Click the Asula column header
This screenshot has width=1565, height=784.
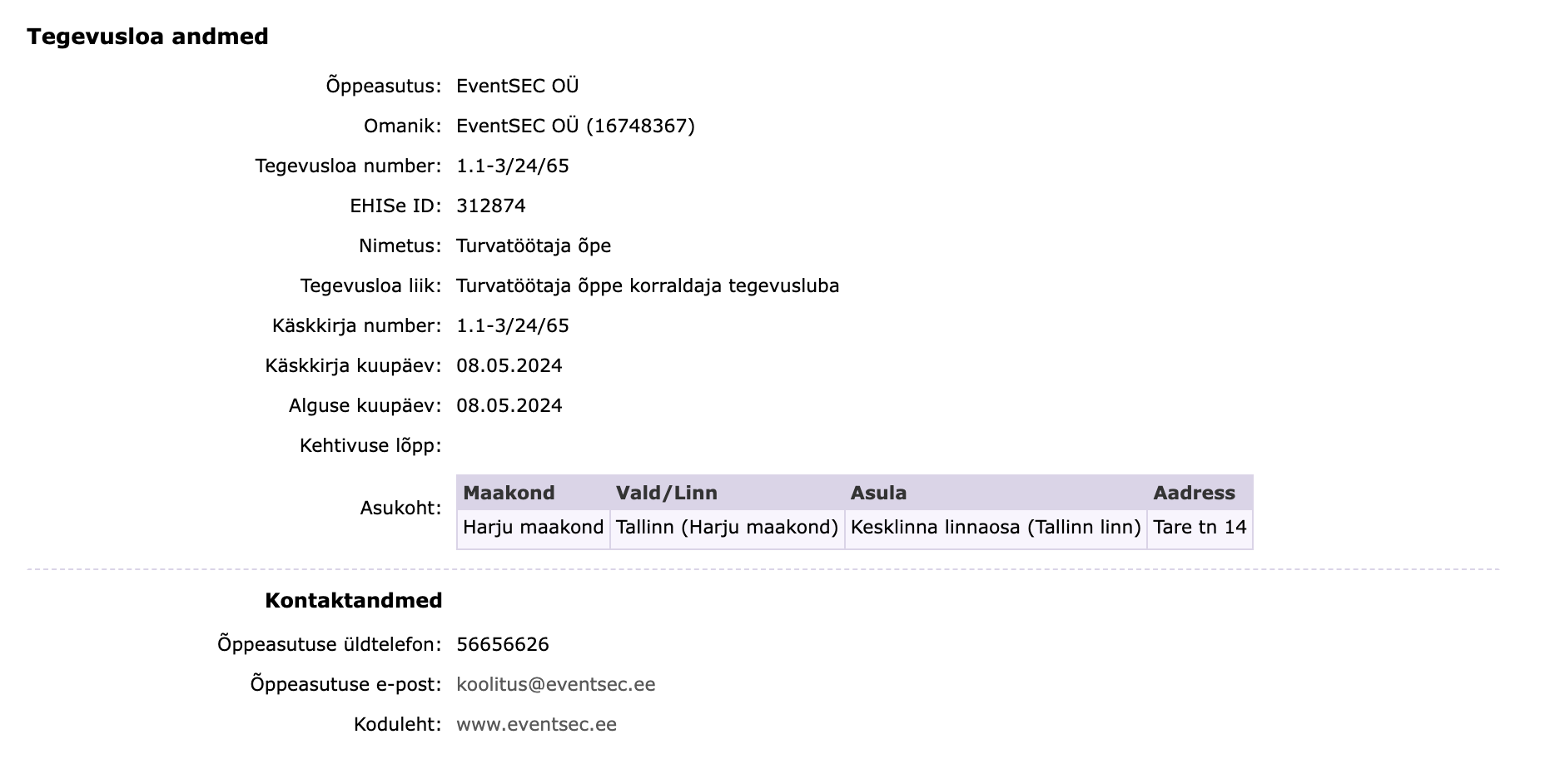point(996,493)
